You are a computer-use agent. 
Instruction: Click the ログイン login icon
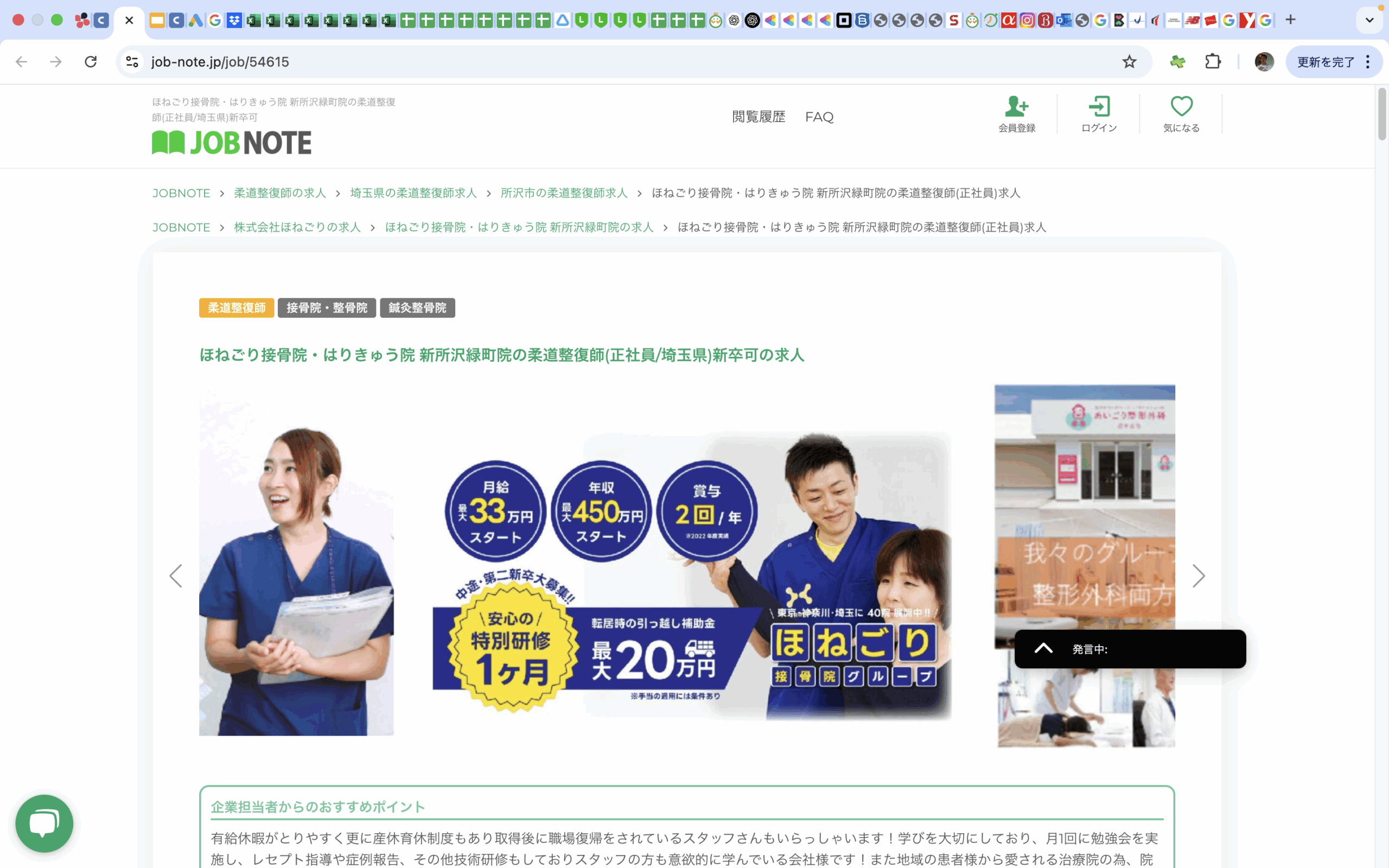pyautogui.click(x=1099, y=114)
